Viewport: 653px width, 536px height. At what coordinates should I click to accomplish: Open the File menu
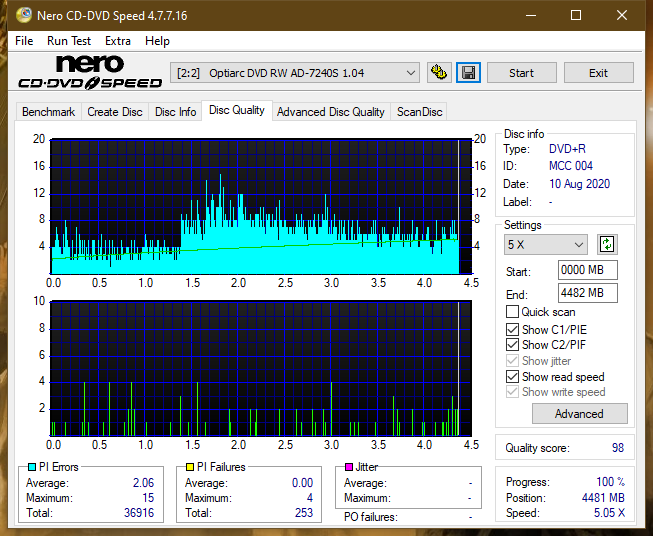click(24, 41)
